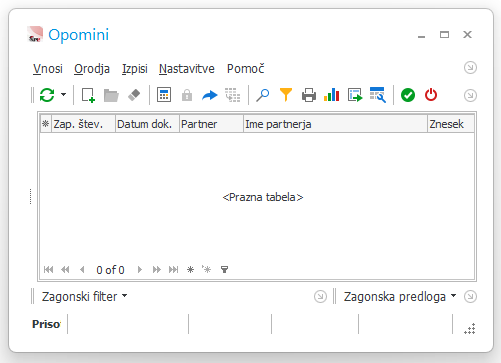Create a new record with plus icon
Viewport: 501px width, 363px height.
88,95
